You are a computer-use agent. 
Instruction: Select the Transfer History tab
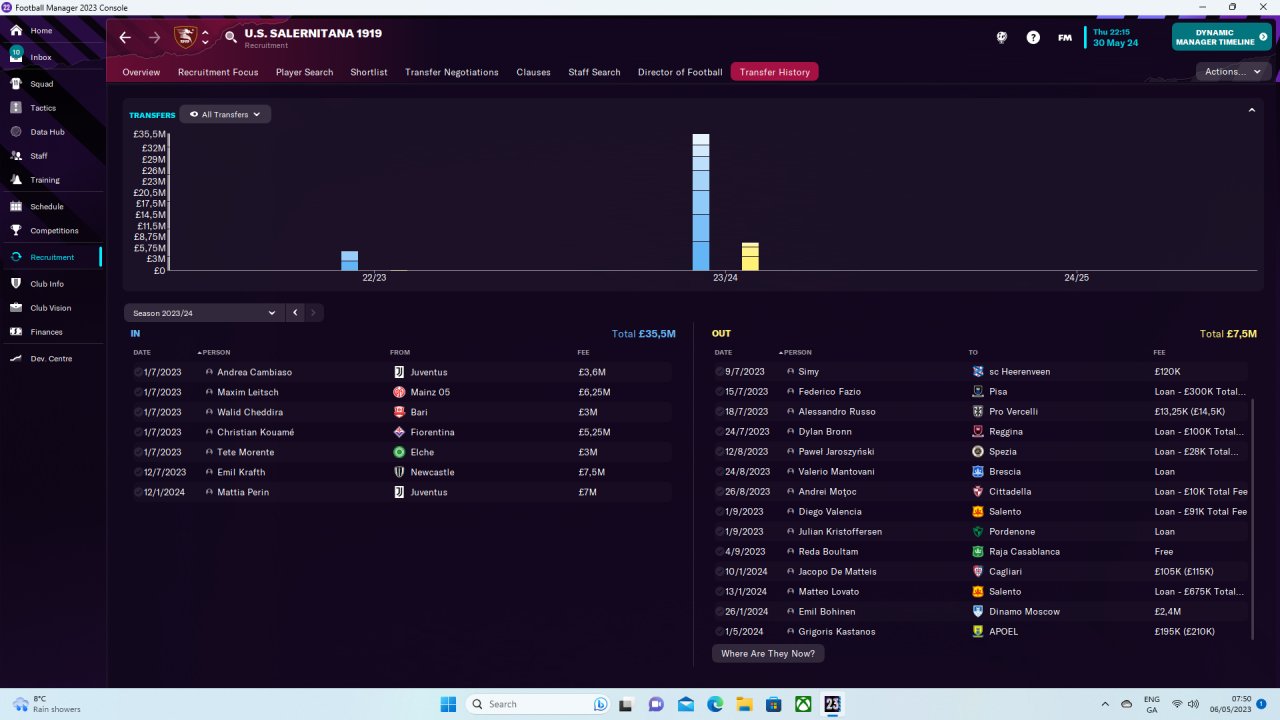pos(775,72)
